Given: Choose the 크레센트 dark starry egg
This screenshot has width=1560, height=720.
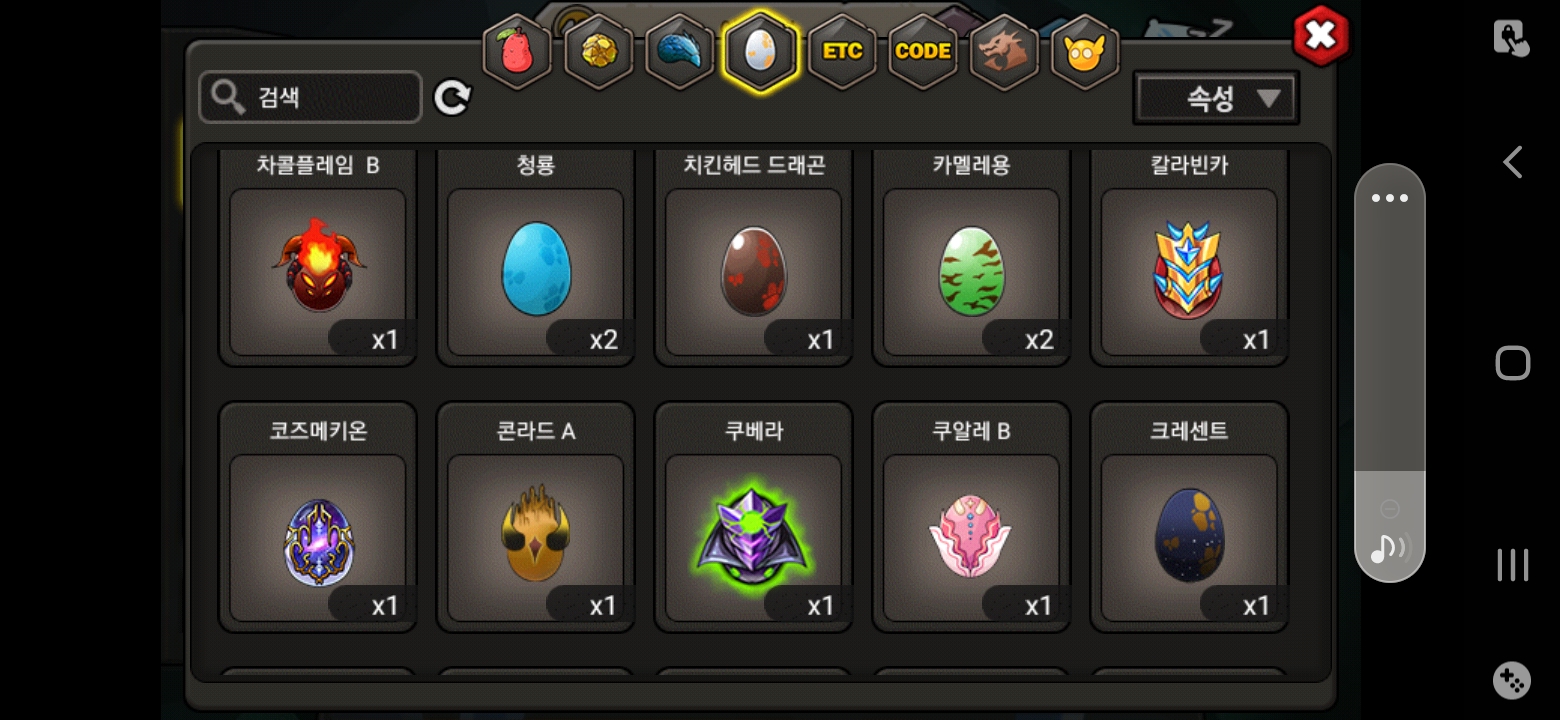Looking at the screenshot, I should pos(1189,517).
